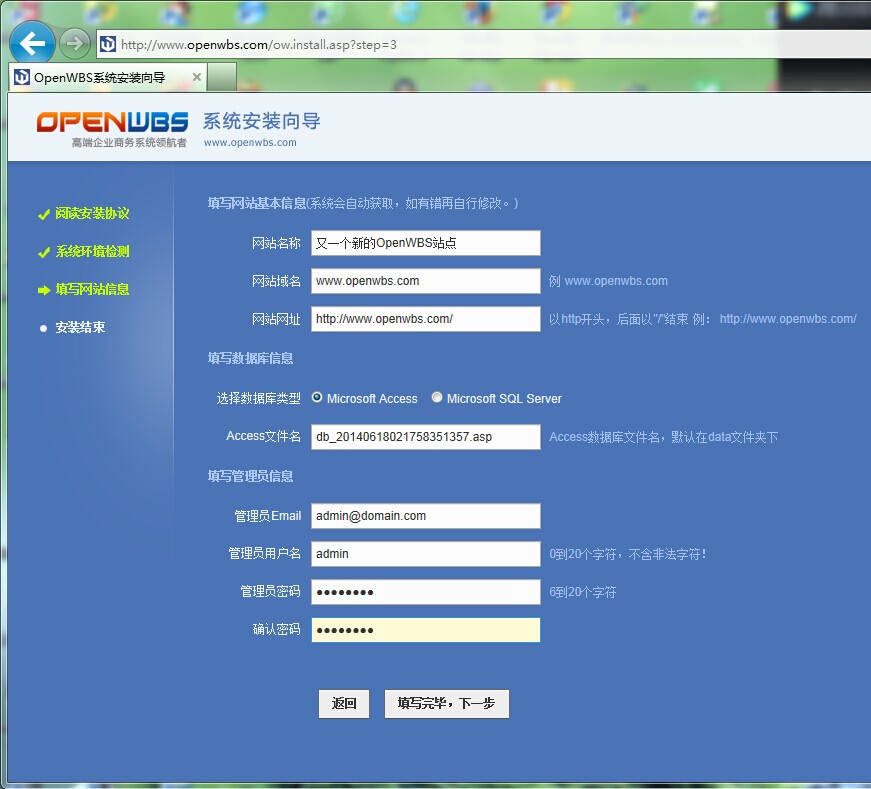Click the 管理员Email input field
Viewport: 871px width, 789px height.
coord(425,515)
